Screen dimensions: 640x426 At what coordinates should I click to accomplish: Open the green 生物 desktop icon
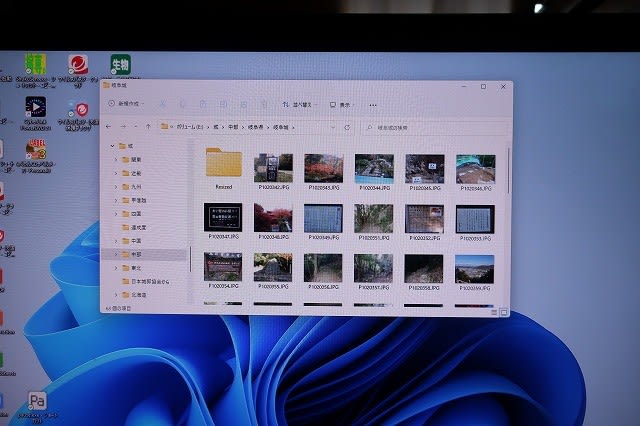point(121,66)
